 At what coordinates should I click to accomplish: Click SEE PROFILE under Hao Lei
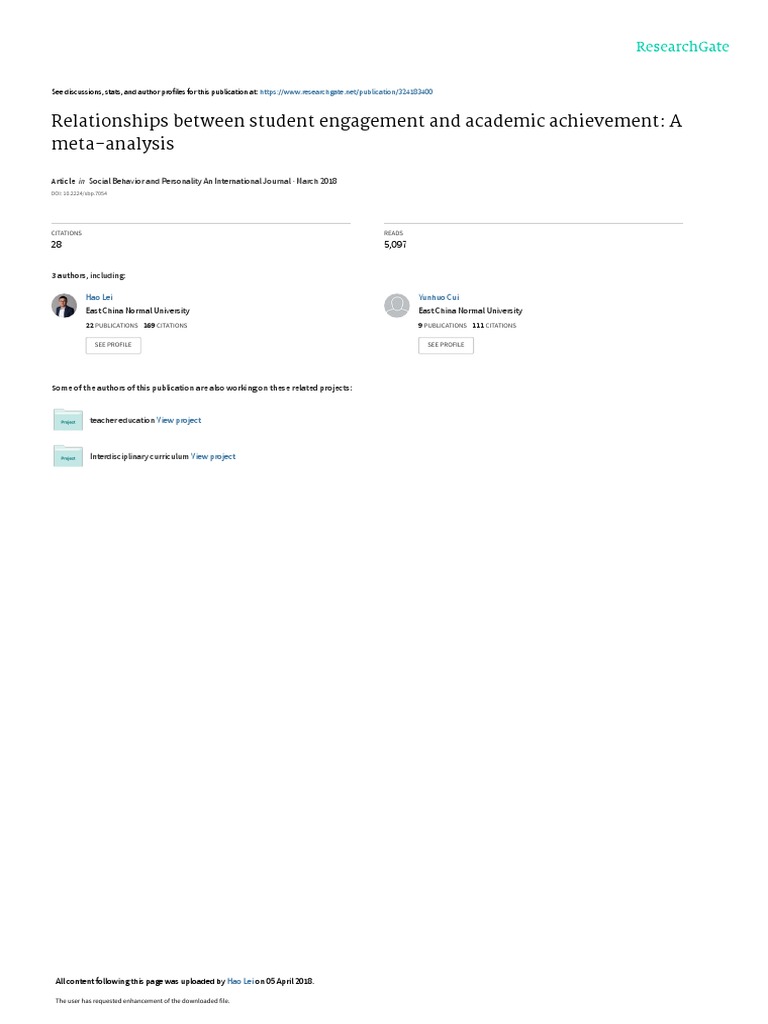[113, 345]
